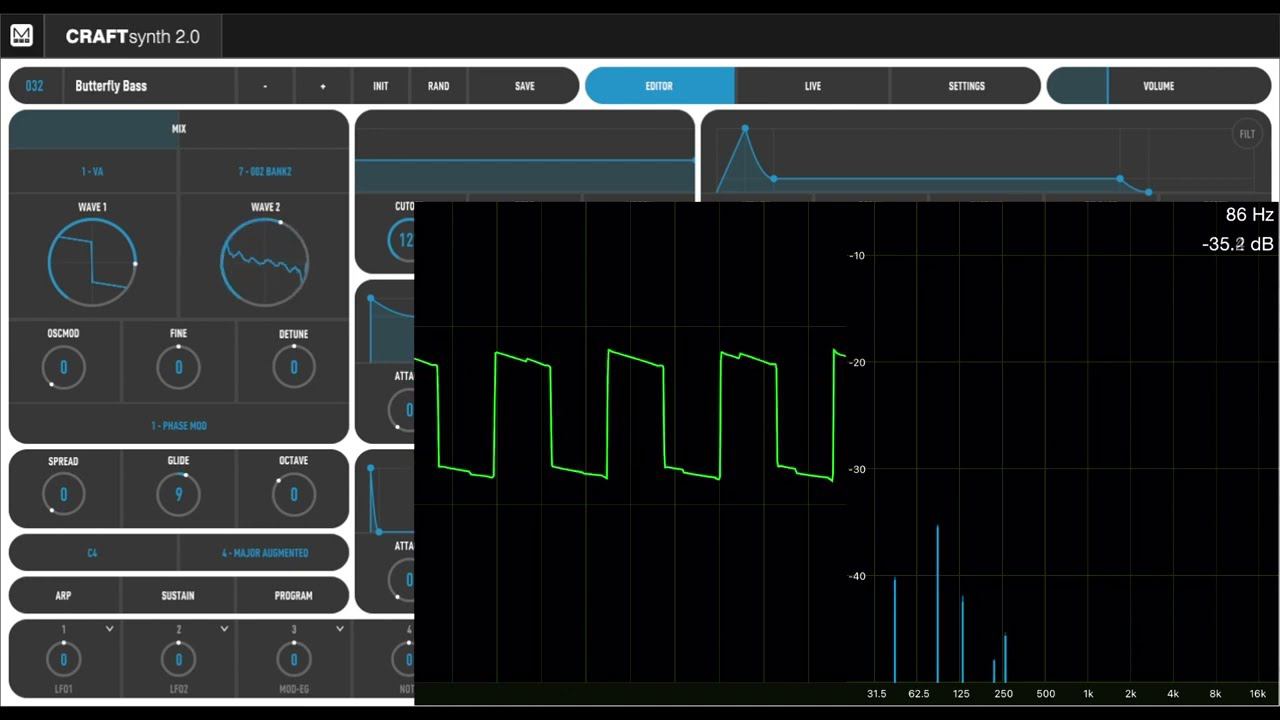Click the envelope attack peak node

(745, 129)
